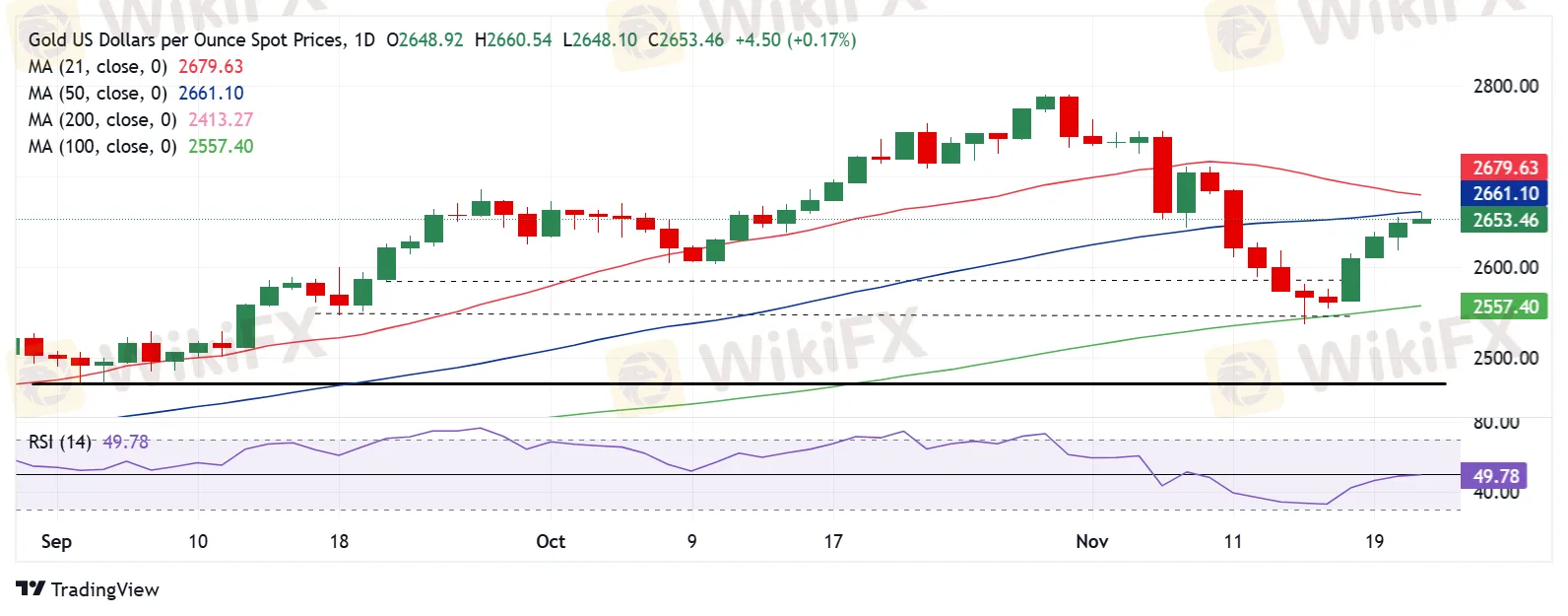Click the 2800.00 price axis label
This screenshot has height=616, width=1568.
pos(1505,87)
